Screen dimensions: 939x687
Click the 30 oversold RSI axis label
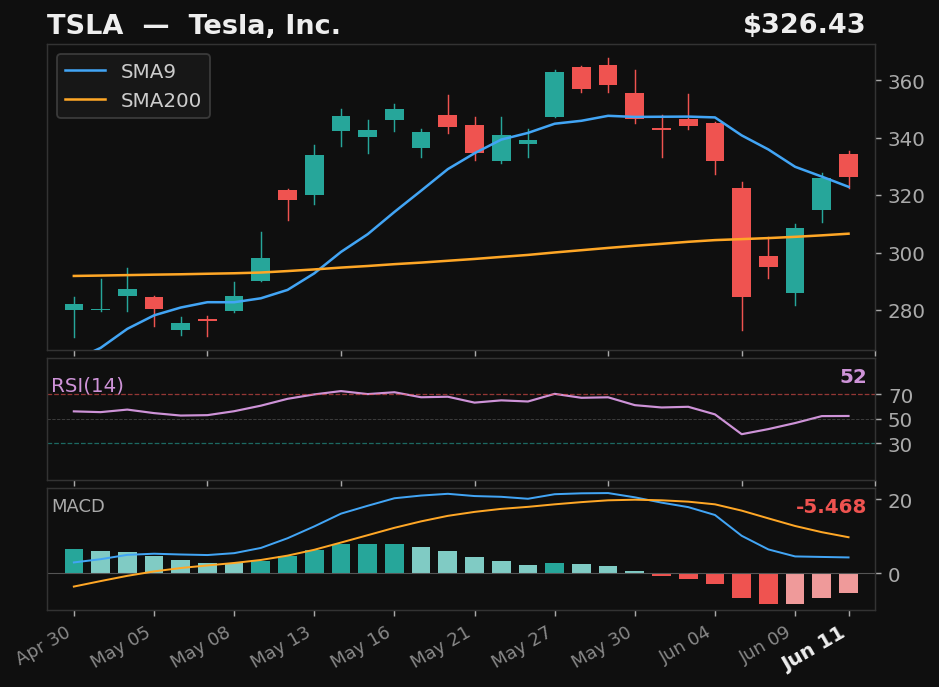(899, 445)
